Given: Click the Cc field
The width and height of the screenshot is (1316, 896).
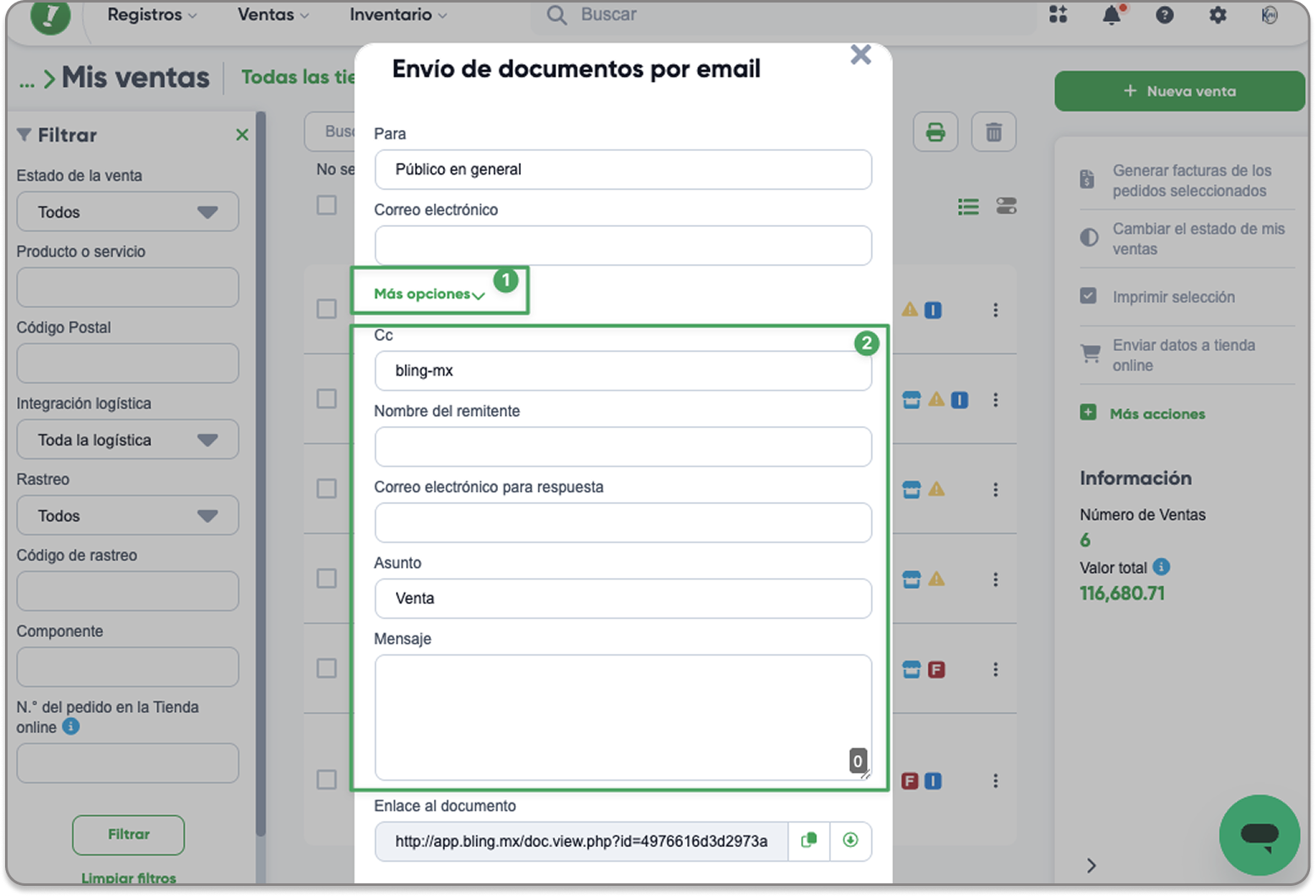Looking at the screenshot, I should pyautogui.click(x=623, y=371).
